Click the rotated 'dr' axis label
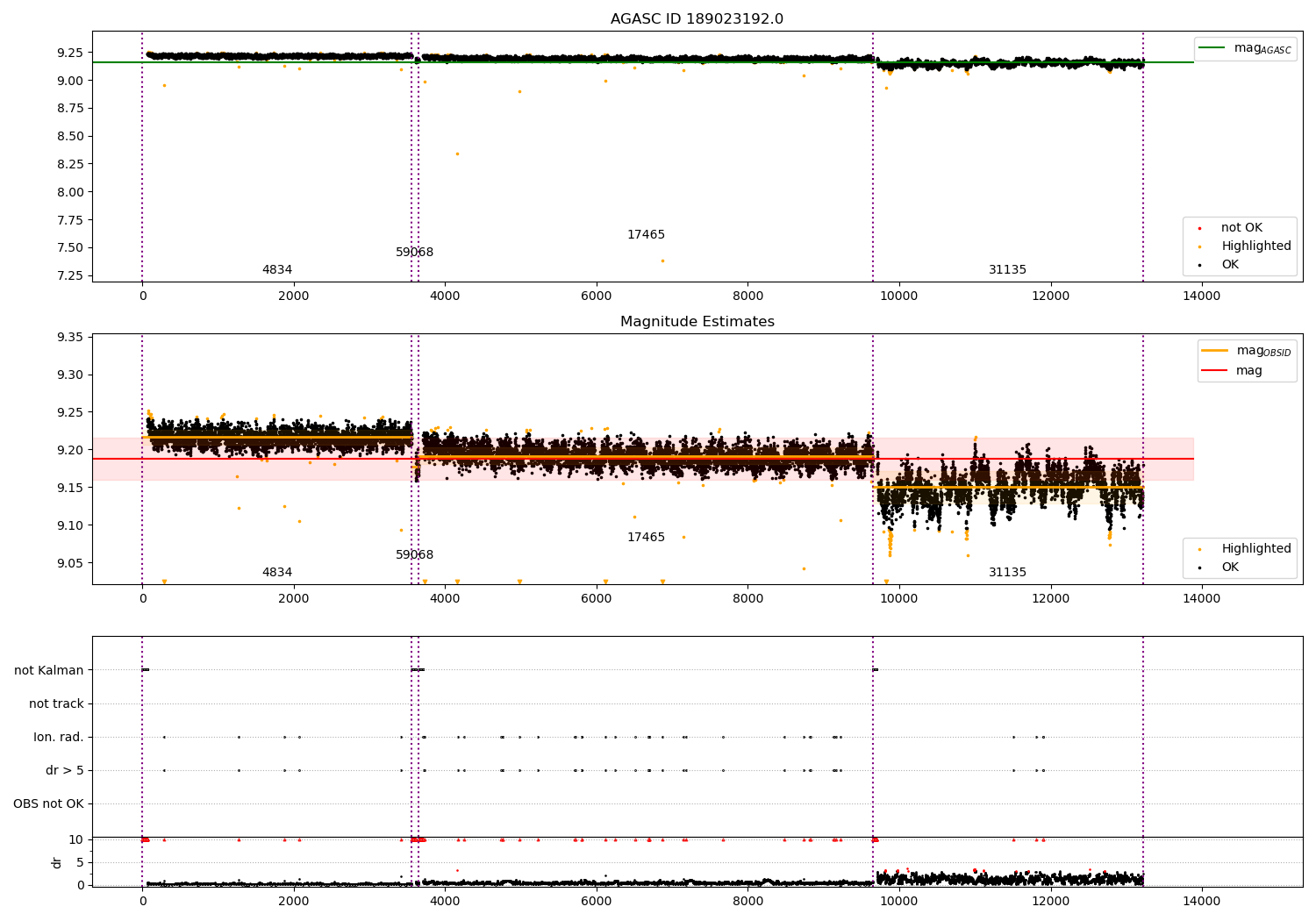Viewport: 1316px width, 921px height. click(57, 862)
